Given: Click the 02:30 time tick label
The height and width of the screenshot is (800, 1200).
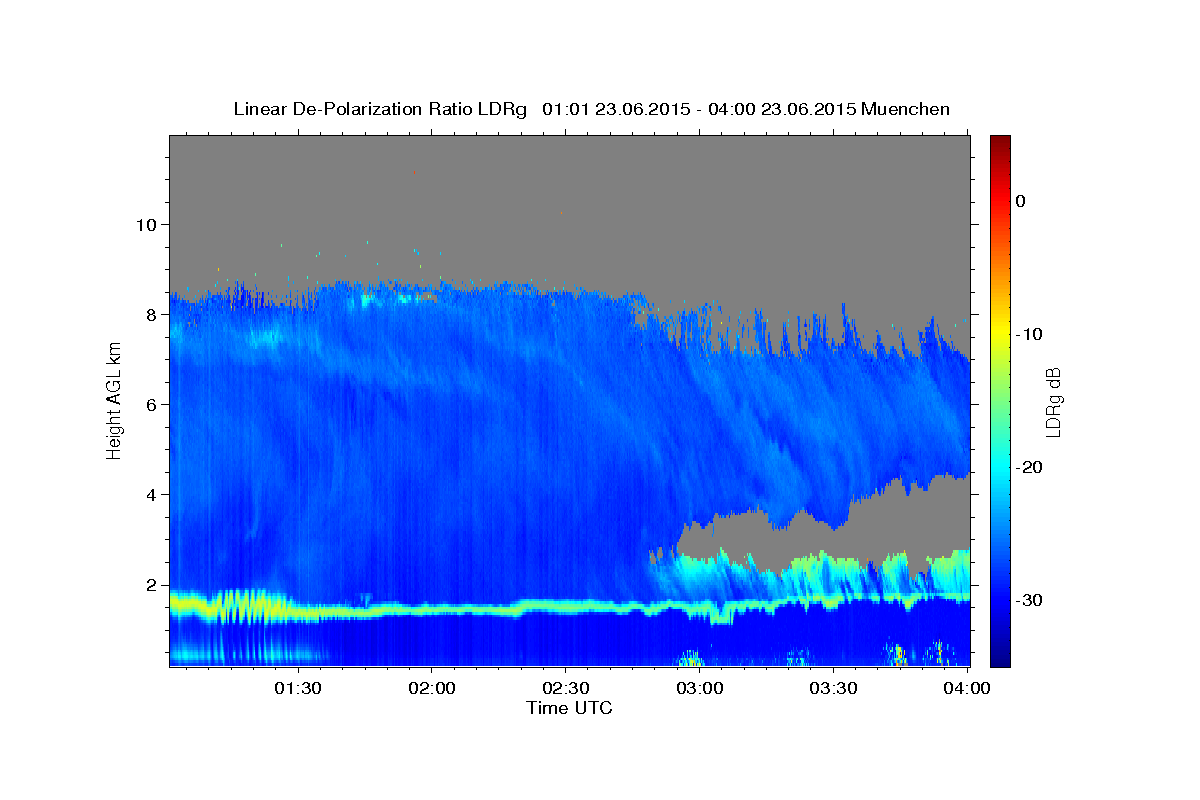Looking at the screenshot, I should click(x=565, y=689).
